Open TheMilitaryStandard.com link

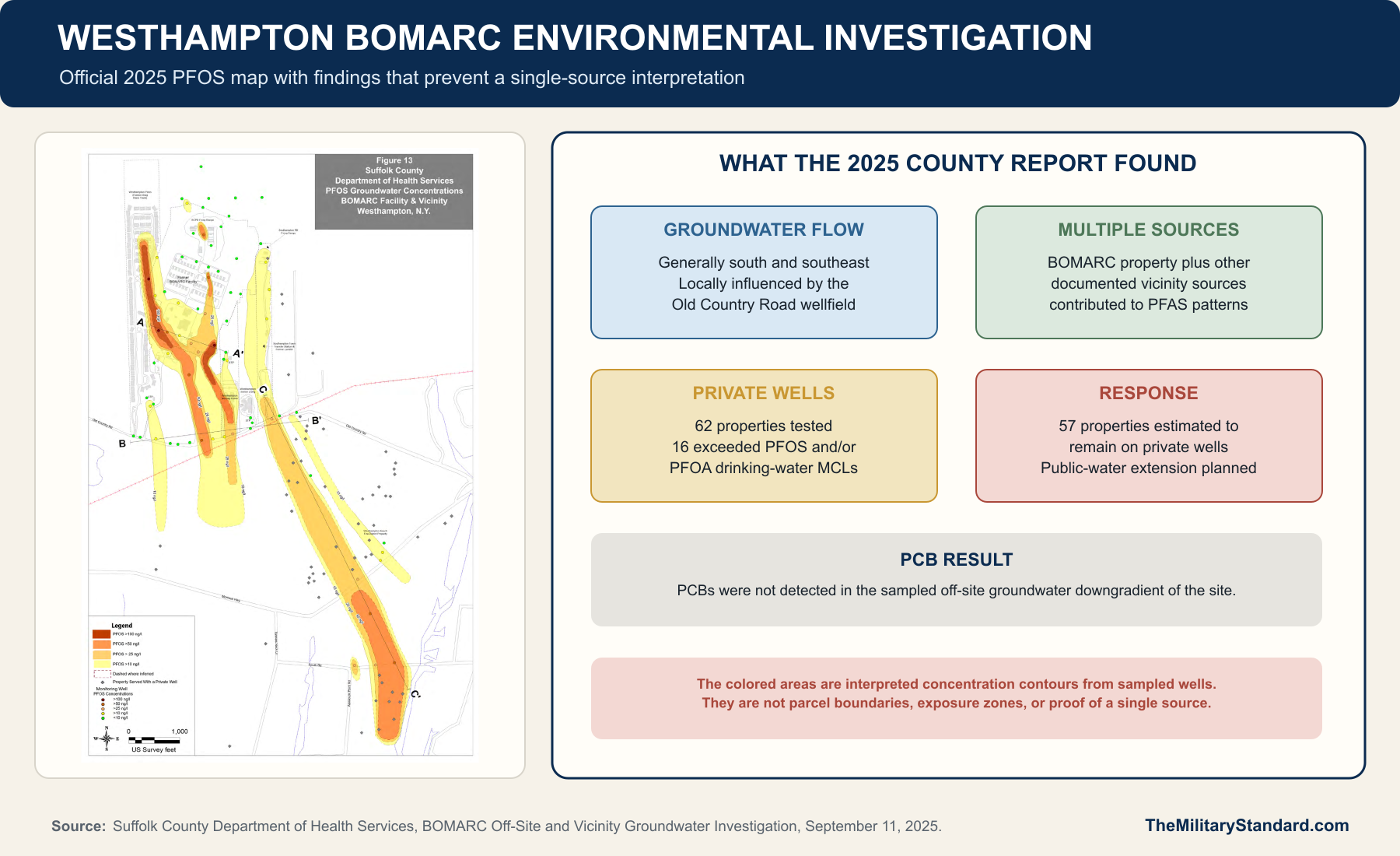tap(1247, 826)
